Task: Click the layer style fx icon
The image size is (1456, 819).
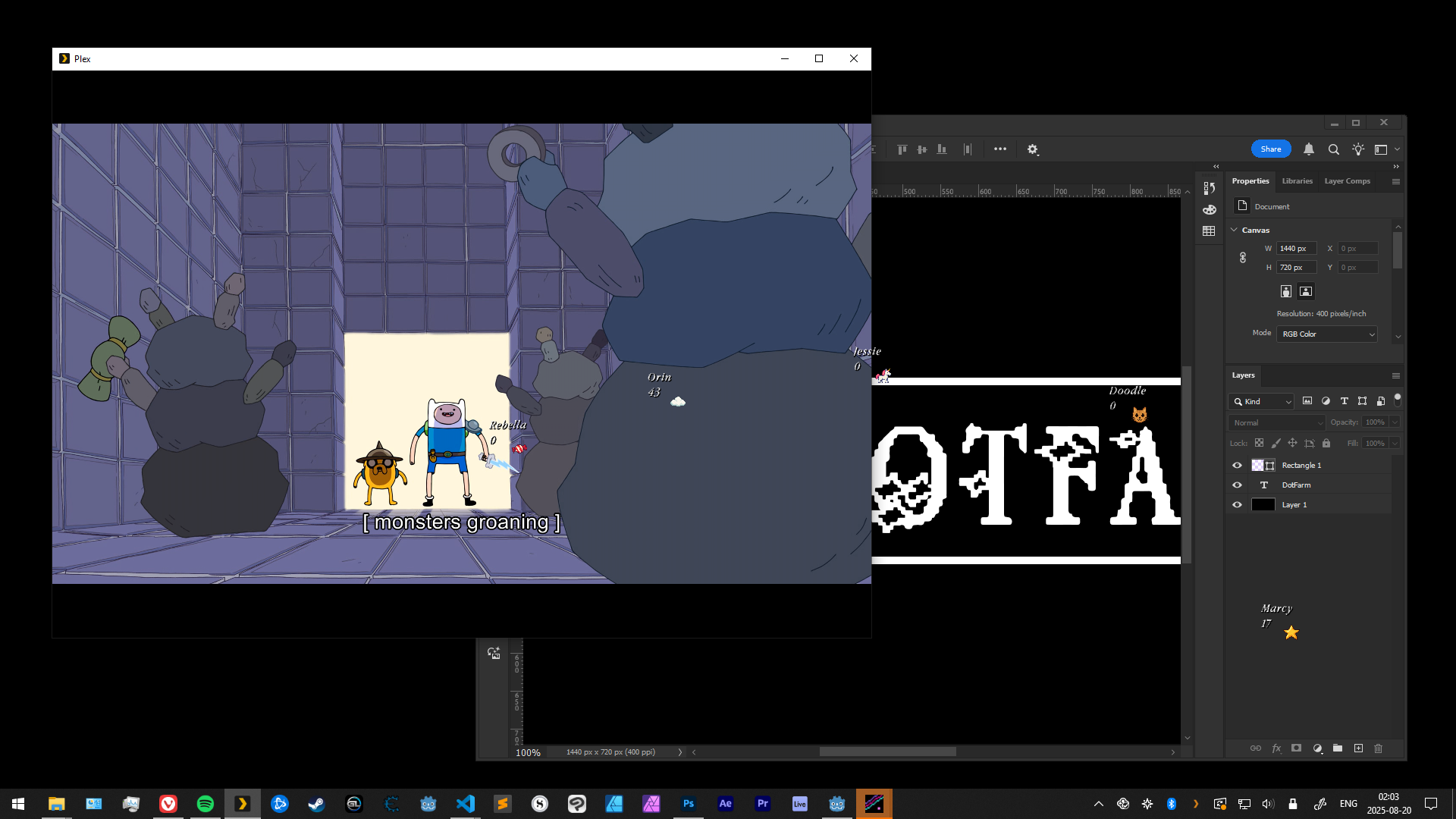Action: point(1276,748)
